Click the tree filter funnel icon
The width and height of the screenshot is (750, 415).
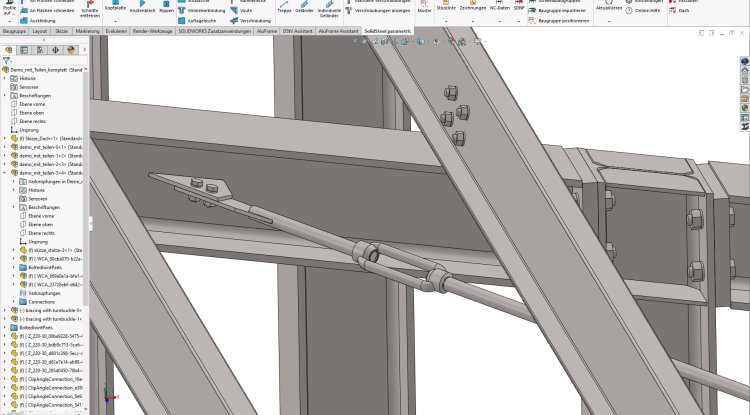pos(6,61)
